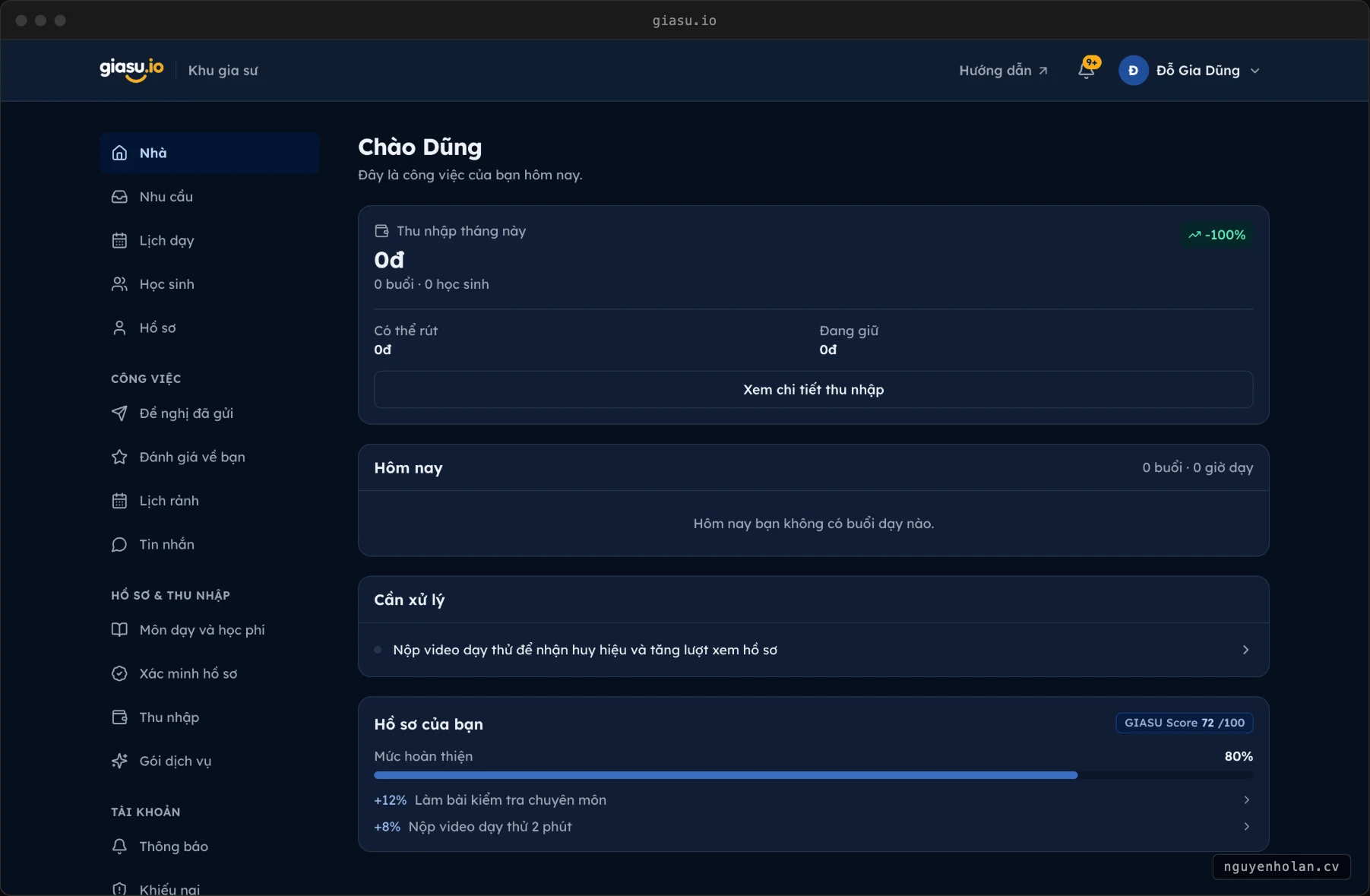Click the bell icon beside Thông báo
The height and width of the screenshot is (896, 1370).
click(x=119, y=847)
